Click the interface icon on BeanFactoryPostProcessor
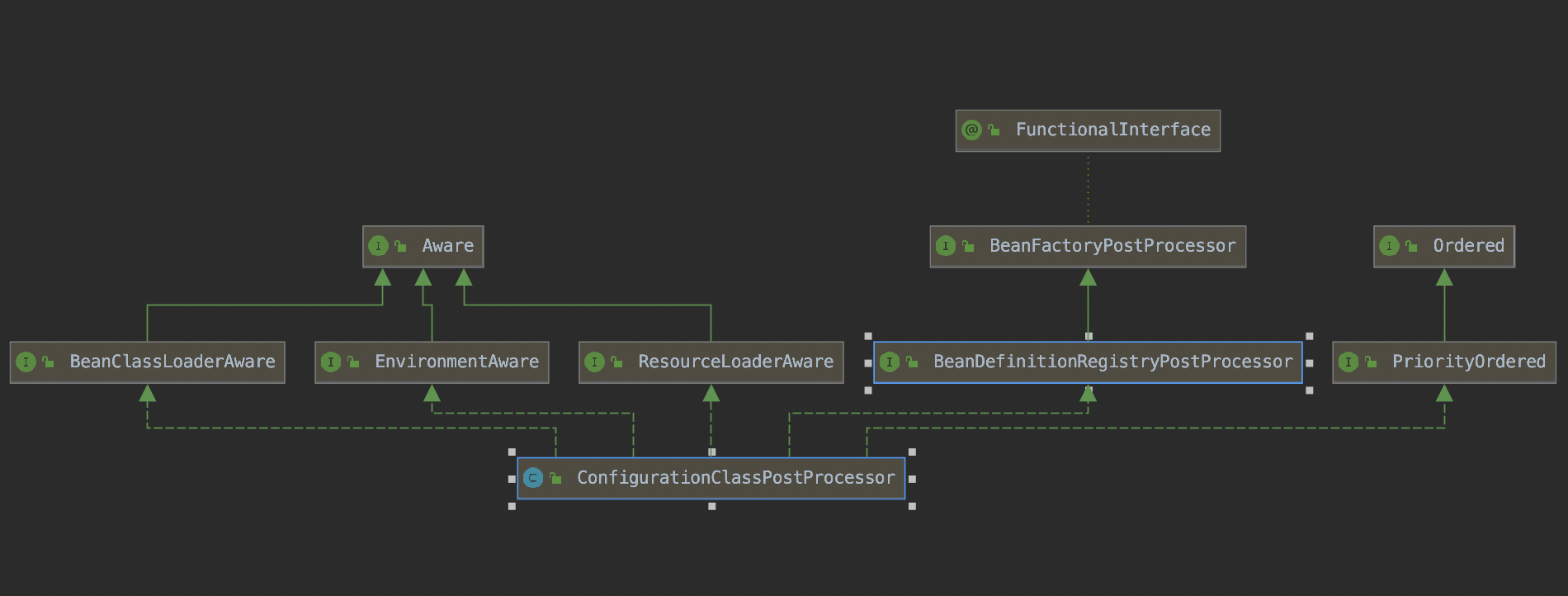This screenshot has height=596, width=1568. 946,246
